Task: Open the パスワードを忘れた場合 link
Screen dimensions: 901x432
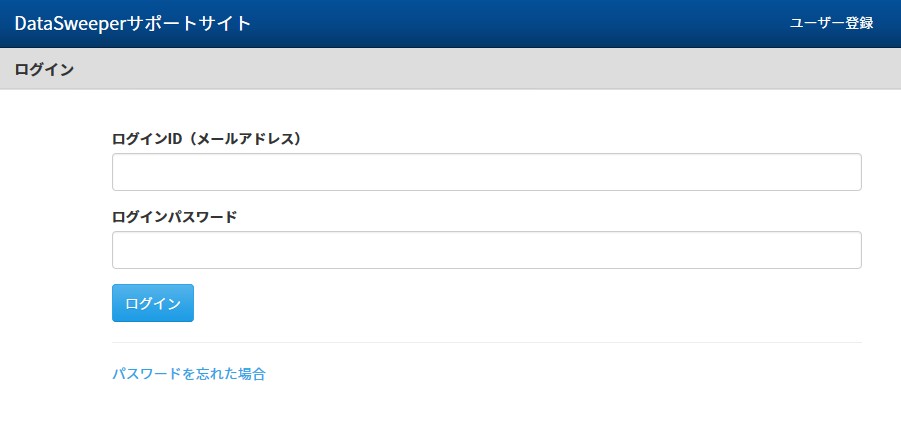Action: 188,374
